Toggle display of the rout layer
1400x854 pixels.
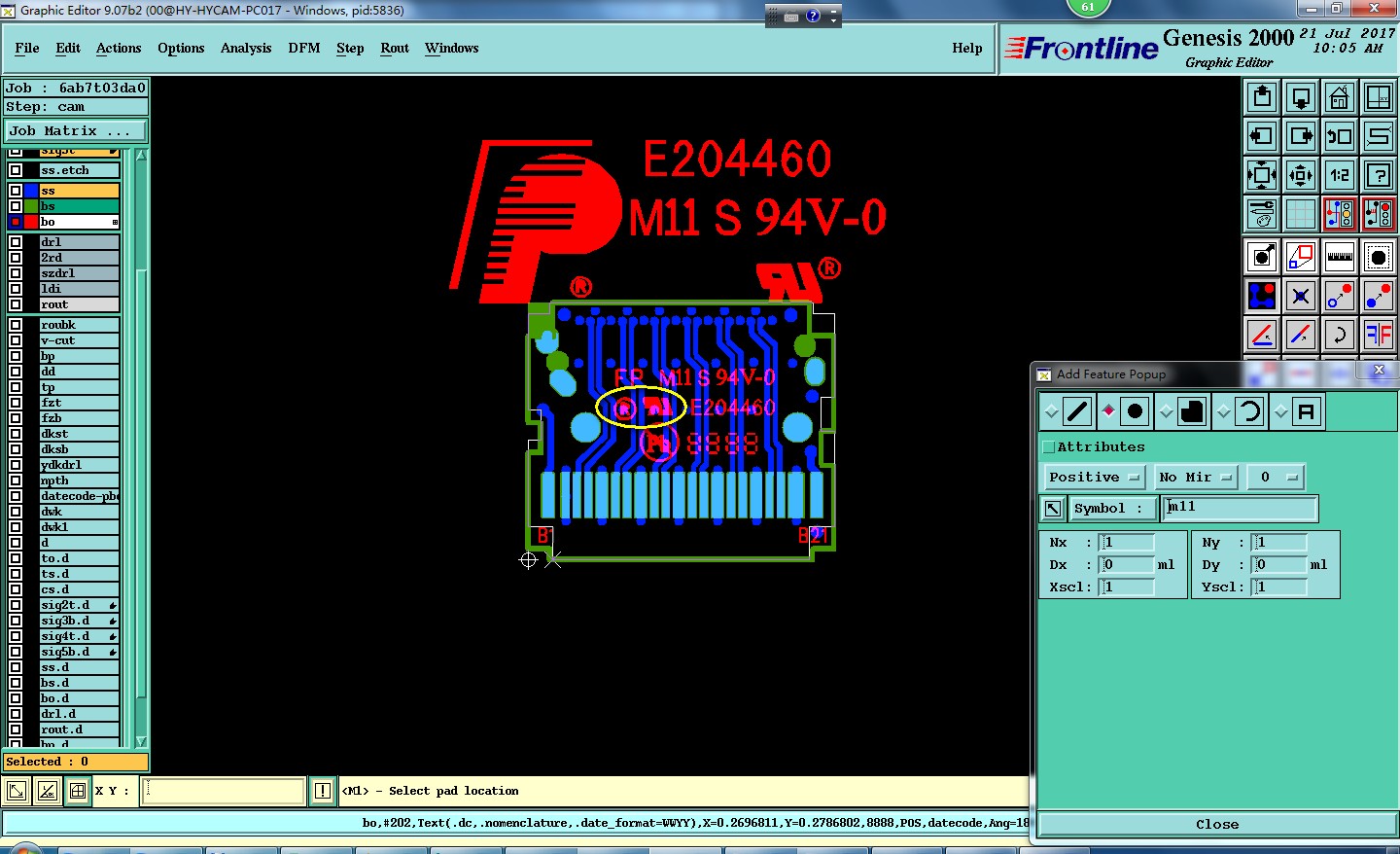pyautogui.click(x=16, y=304)
